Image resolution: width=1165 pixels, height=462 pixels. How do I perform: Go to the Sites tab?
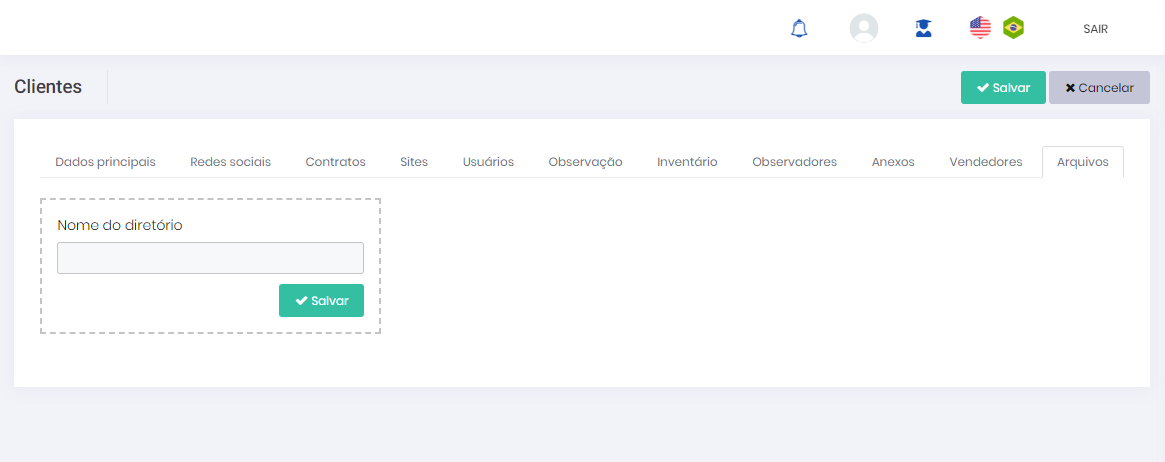tap(414, 162)
